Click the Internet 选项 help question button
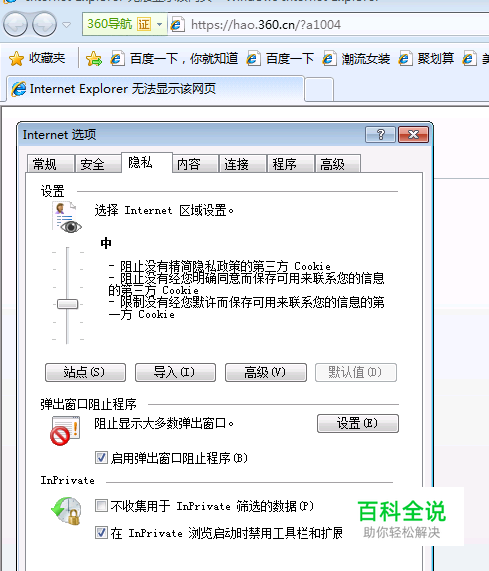This screenshot has height=571, width=489. [380, 135]
